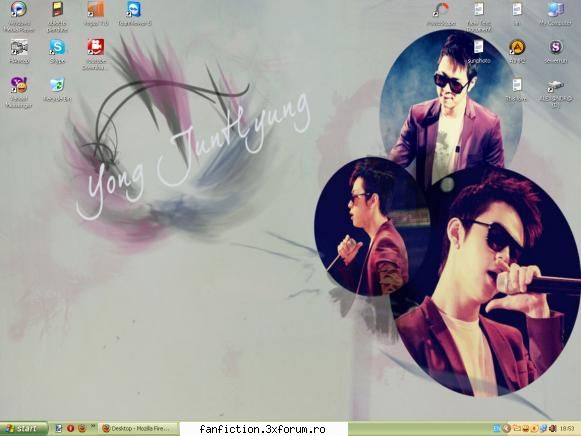Open the red YouTube Downloader shortcut

tap(95, 54)
